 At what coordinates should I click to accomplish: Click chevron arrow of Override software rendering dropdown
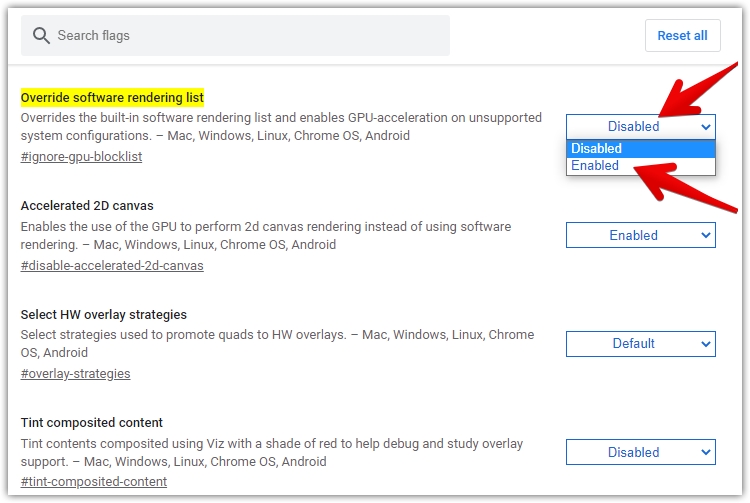[706, 127]
